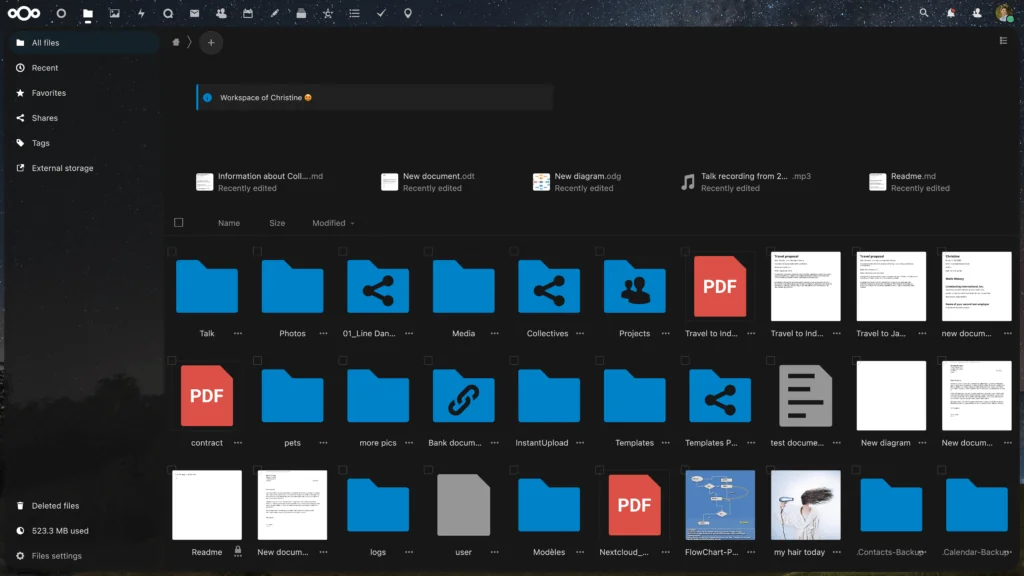Tick the checkbox on Collectives folder
Viewport: 1024px width, 576px height.
coord(514,251)
